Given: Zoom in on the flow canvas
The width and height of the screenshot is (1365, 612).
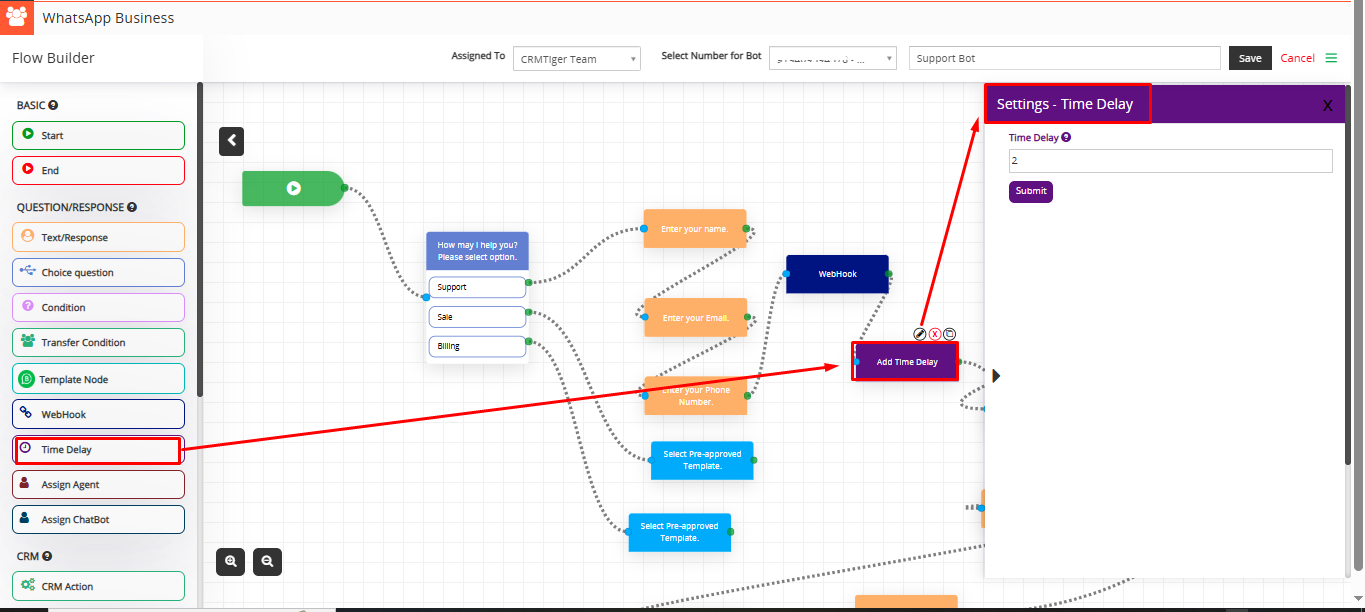Looking at the screenshot, I should [231, 562].
